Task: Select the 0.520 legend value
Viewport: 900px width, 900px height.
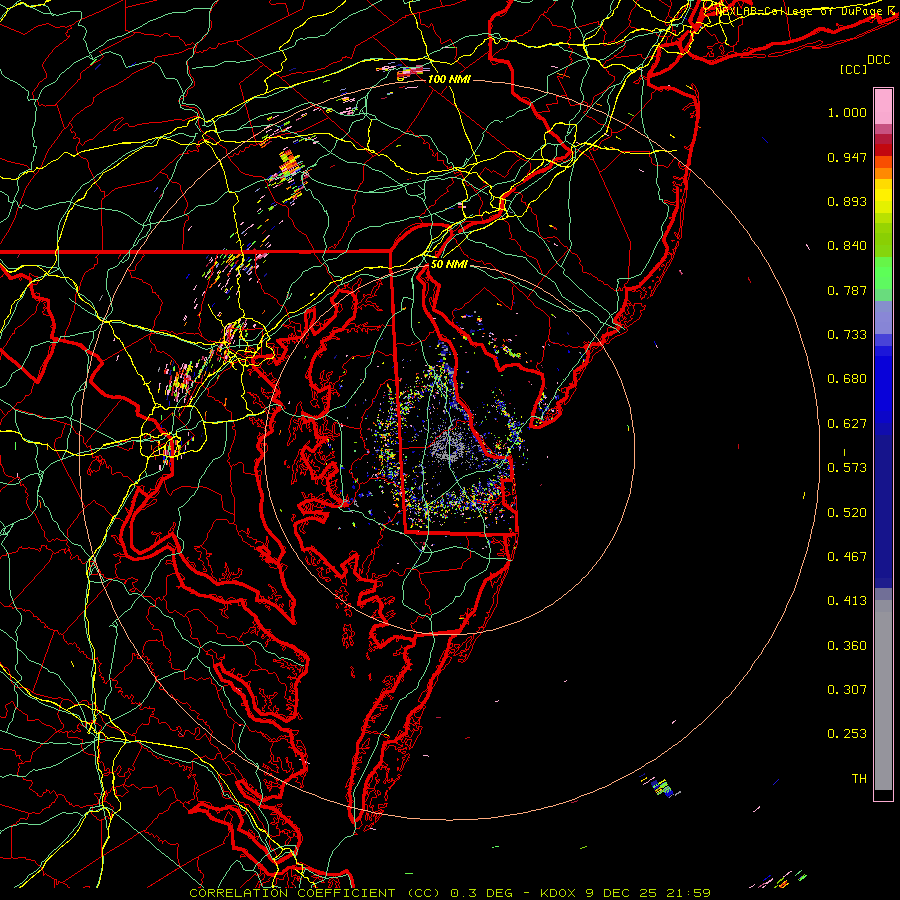Action: (847, 513)
